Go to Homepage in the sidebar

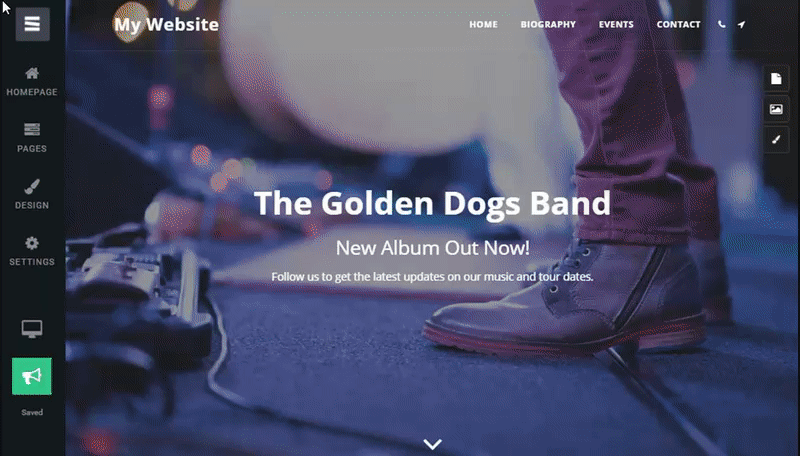(32, 82)
